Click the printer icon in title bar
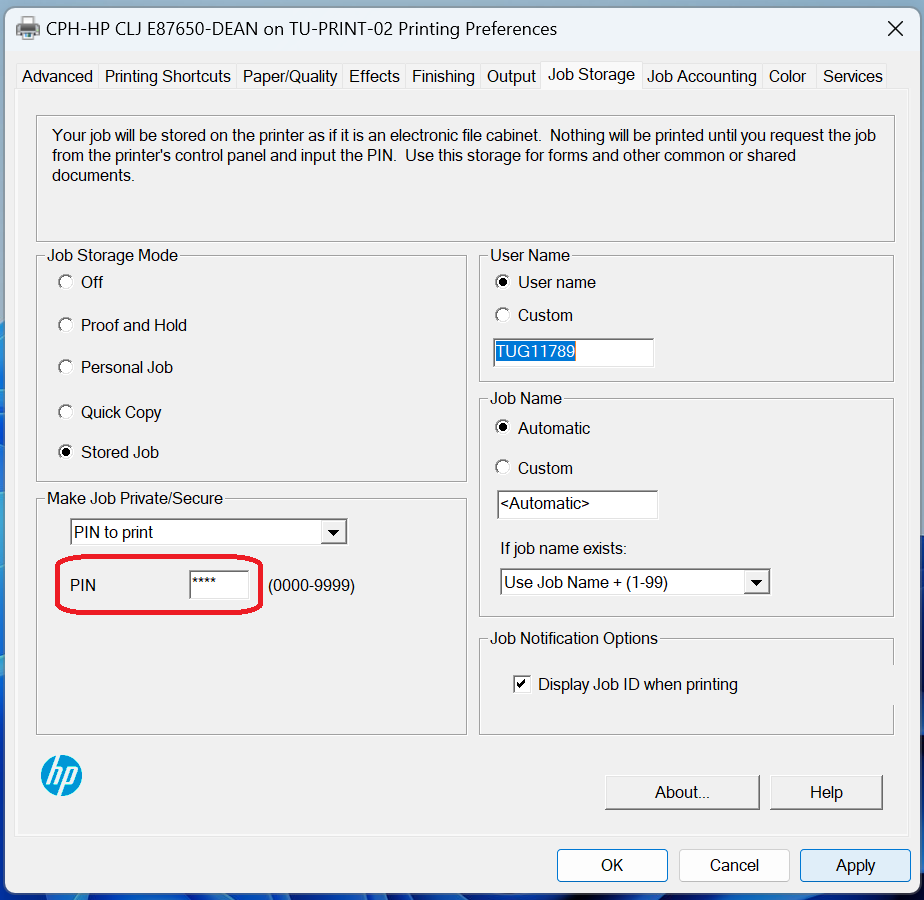Image resolution: width=924 pixels, height=900 pixels. [x=27, y=28]
